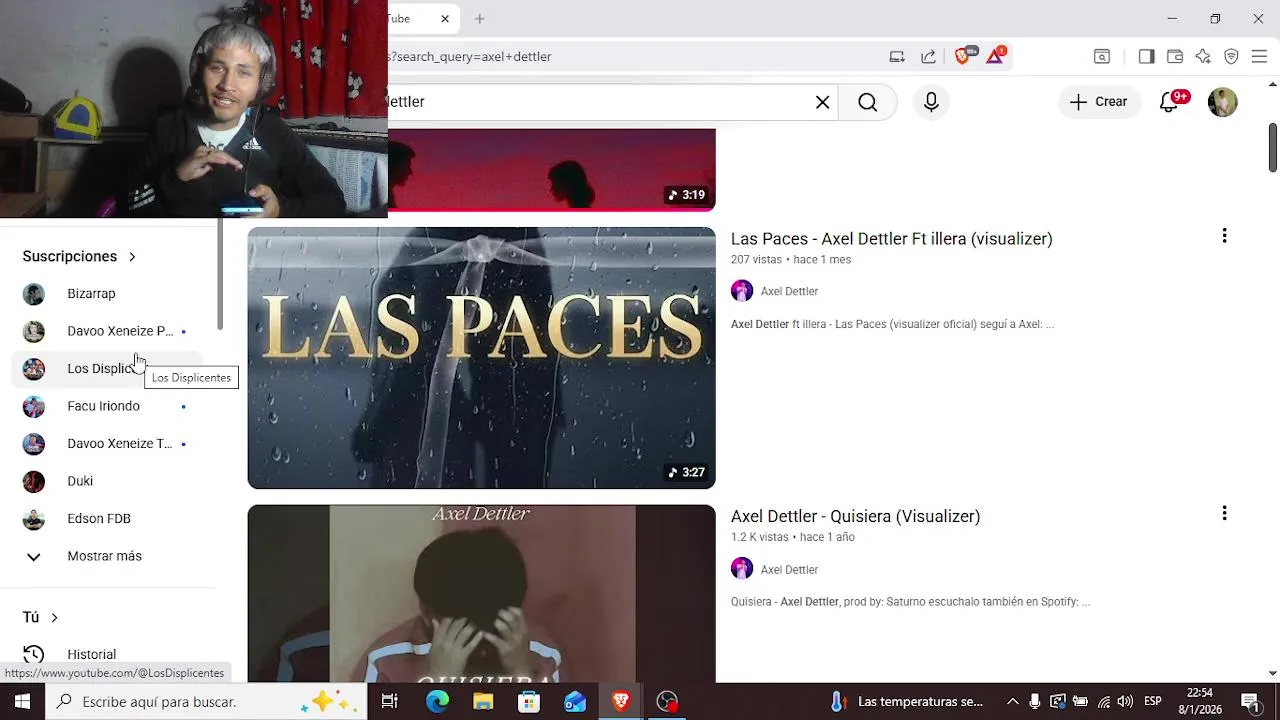Open the Action Center notifications icon
1280x720 pixels.
(1251, 702)
